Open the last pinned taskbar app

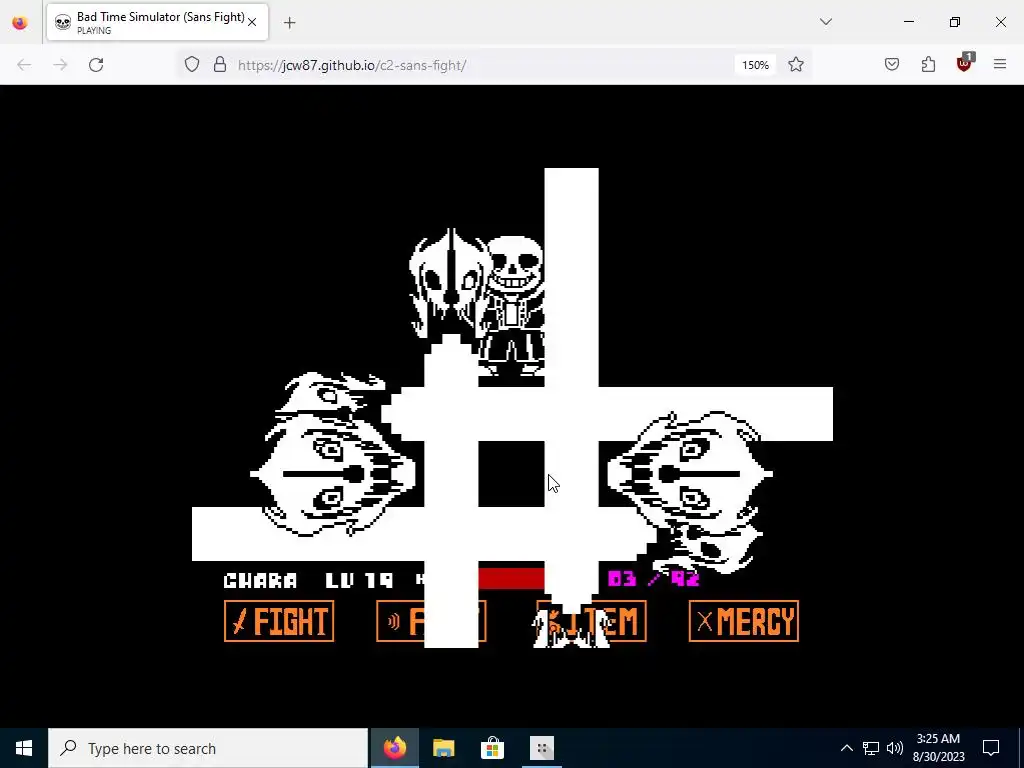541,748
